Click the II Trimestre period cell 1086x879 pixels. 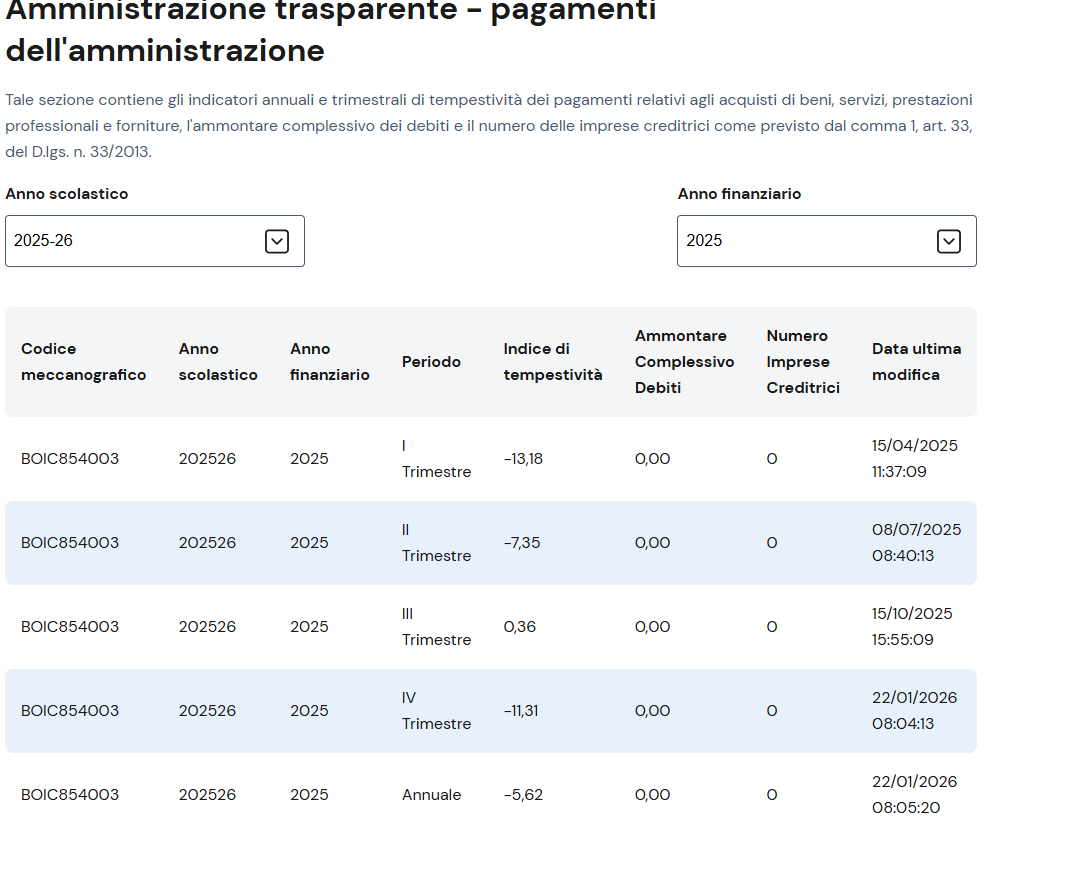tap(436, 543)
